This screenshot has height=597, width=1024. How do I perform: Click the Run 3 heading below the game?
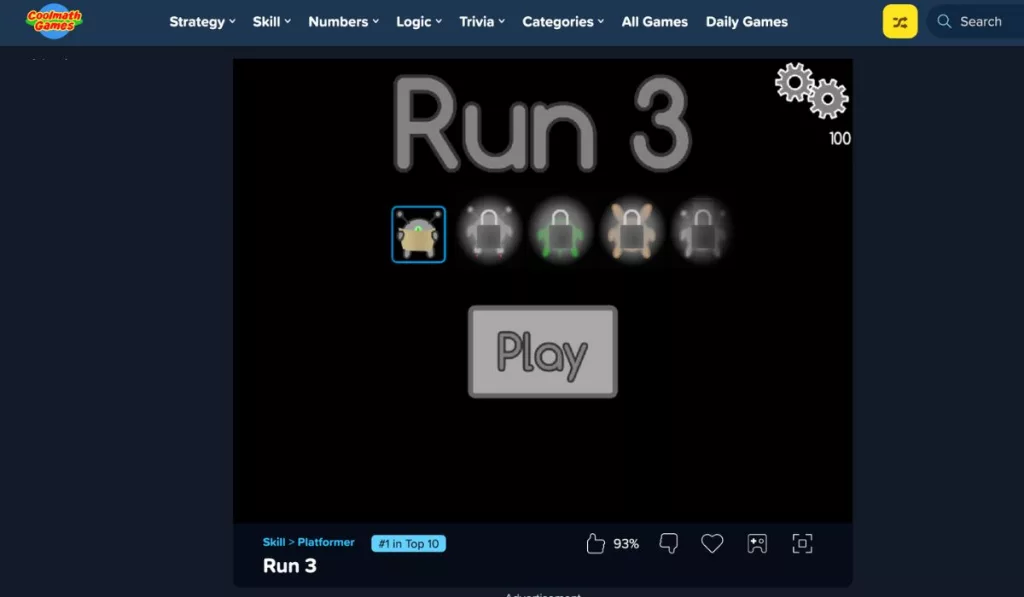289,566
